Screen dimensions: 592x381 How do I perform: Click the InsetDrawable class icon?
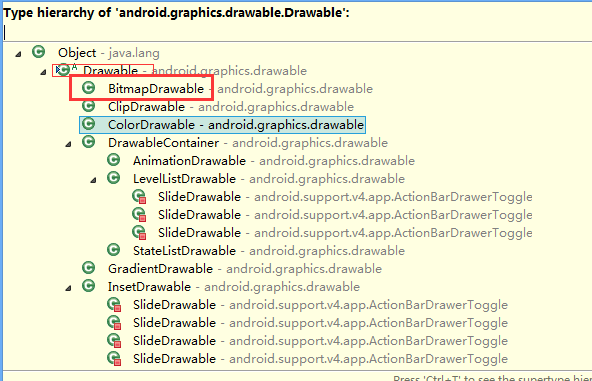click(x=88, y=286)
